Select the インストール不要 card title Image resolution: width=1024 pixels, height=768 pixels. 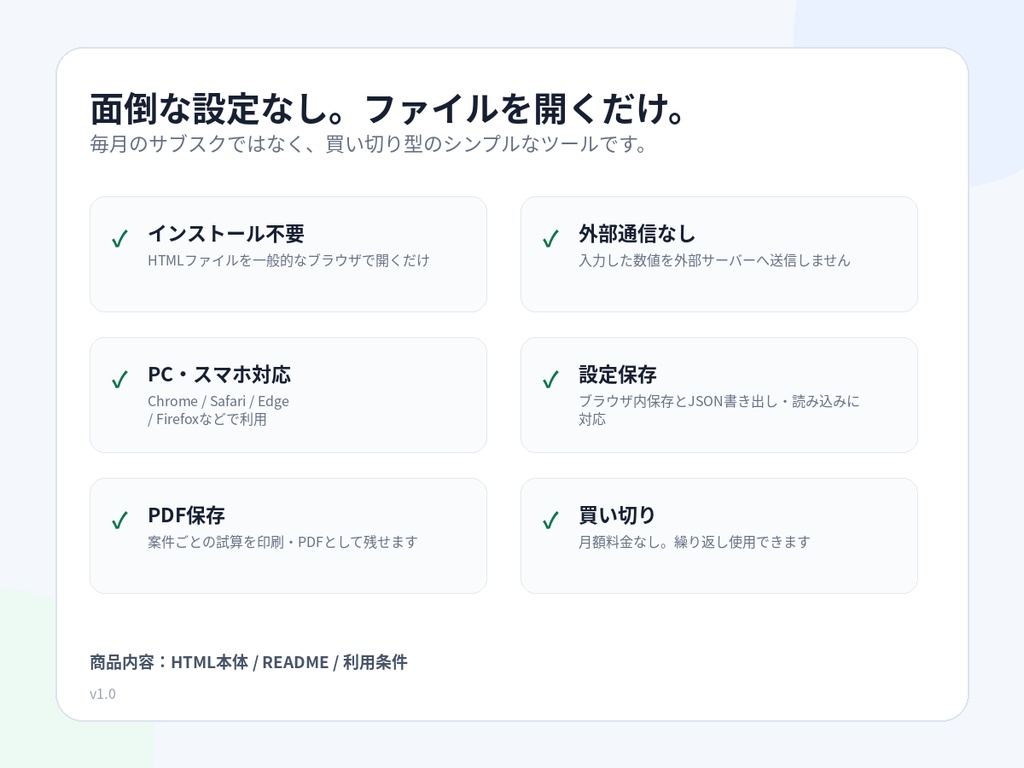coord(226,234)
